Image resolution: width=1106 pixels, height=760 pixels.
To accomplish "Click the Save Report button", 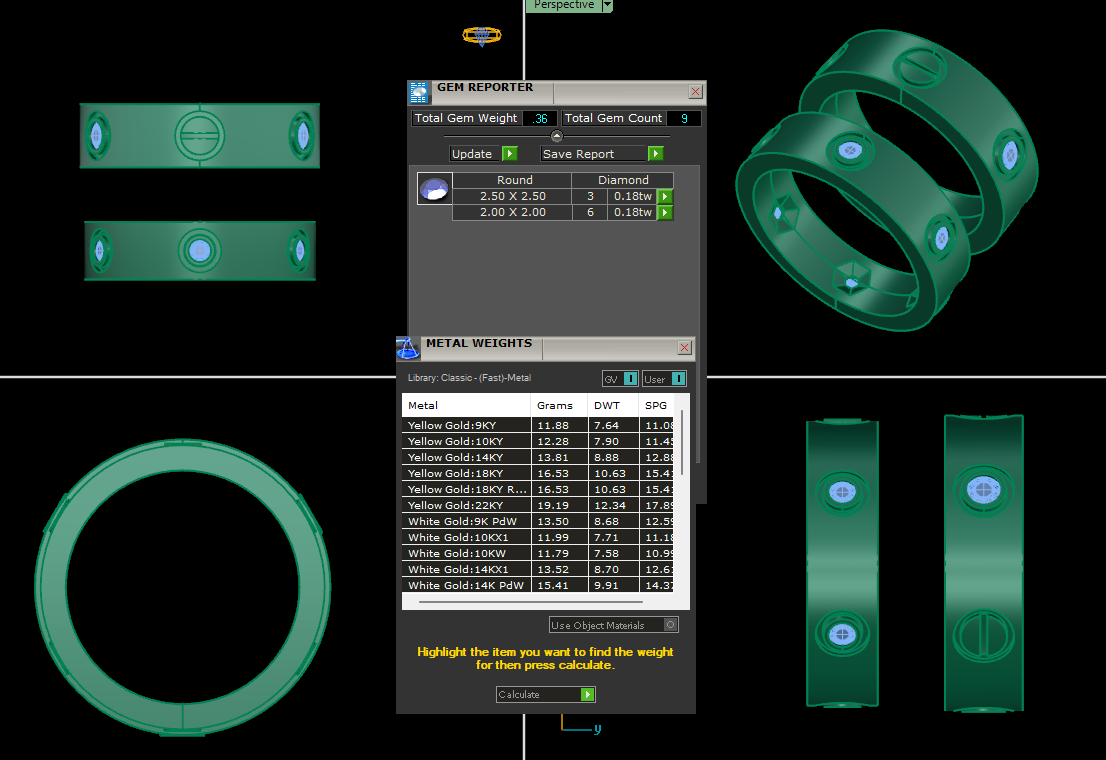I will point(602,154).
